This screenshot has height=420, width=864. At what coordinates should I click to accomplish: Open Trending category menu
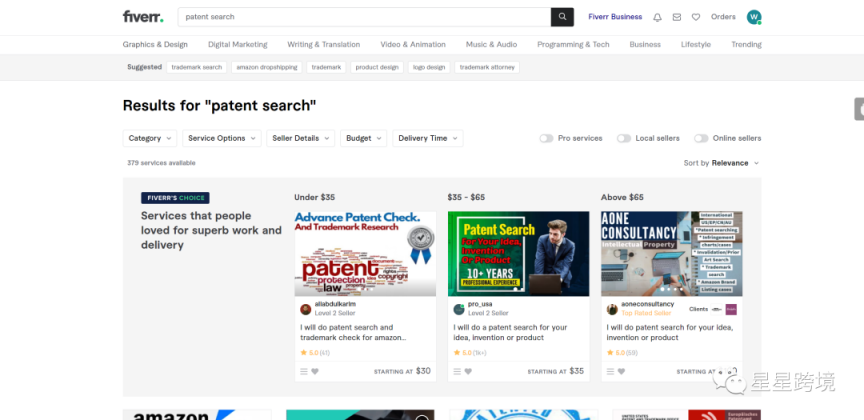click(x=746, y=45)
